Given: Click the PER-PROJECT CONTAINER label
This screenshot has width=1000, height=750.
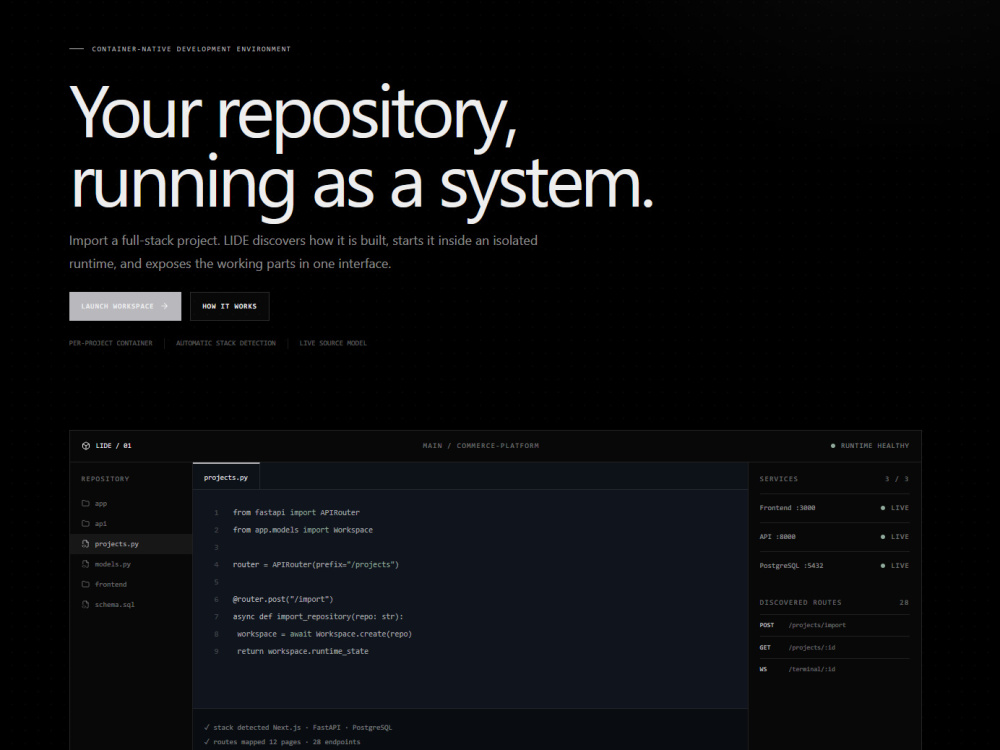Looking at the screenshot, I should 111,343.
